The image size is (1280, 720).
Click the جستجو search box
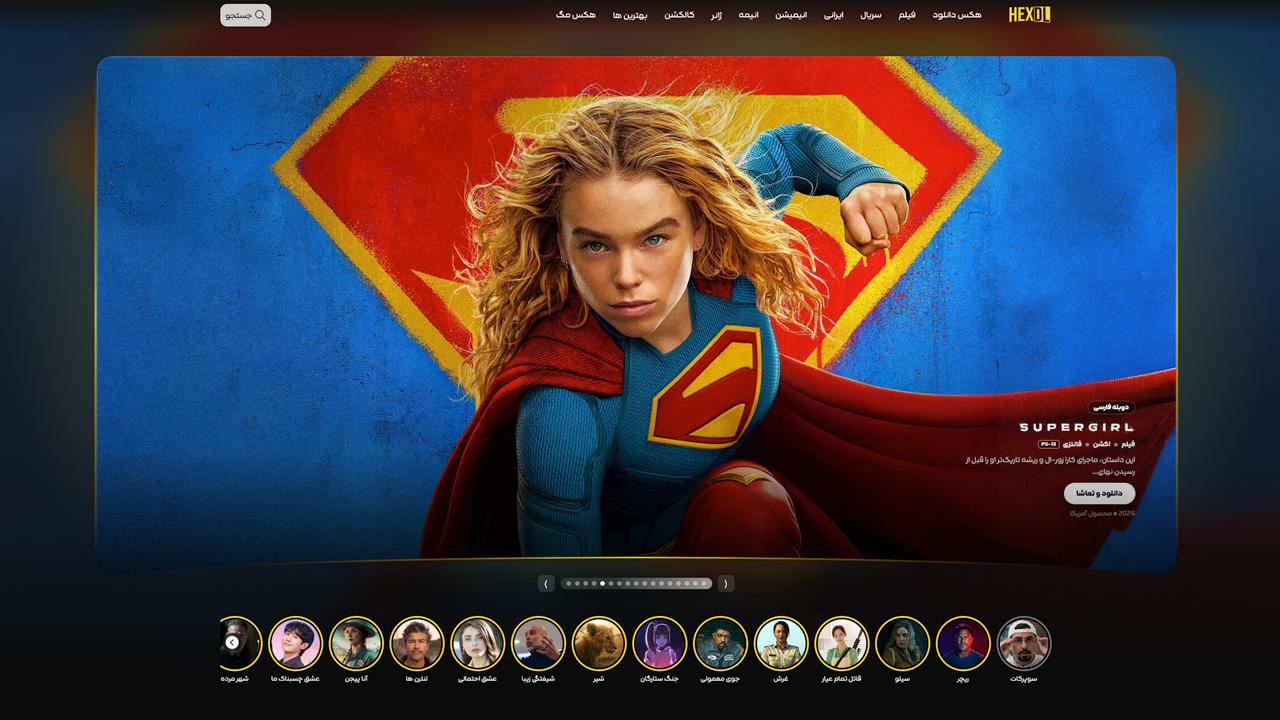[x=245, y=15]
